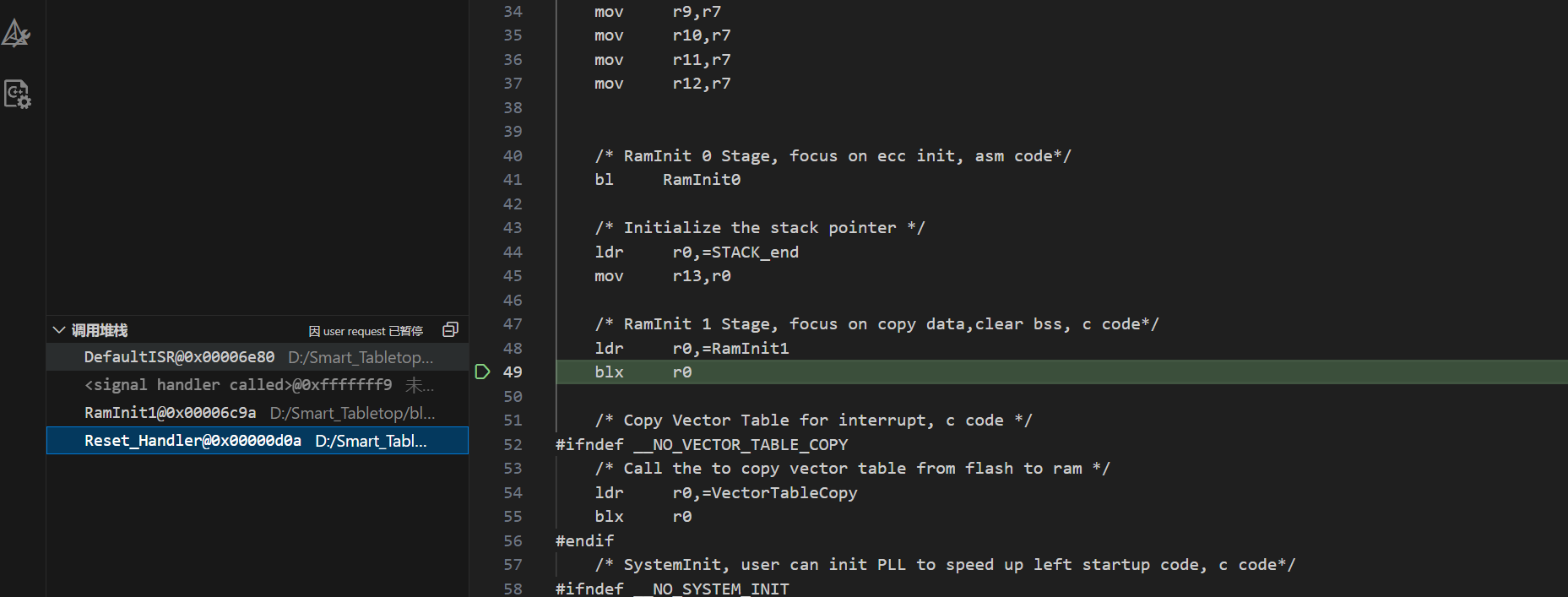Click =VectorTableCopy on line 54
Screen dimensions: 1568x597
[x=779, y=493]
